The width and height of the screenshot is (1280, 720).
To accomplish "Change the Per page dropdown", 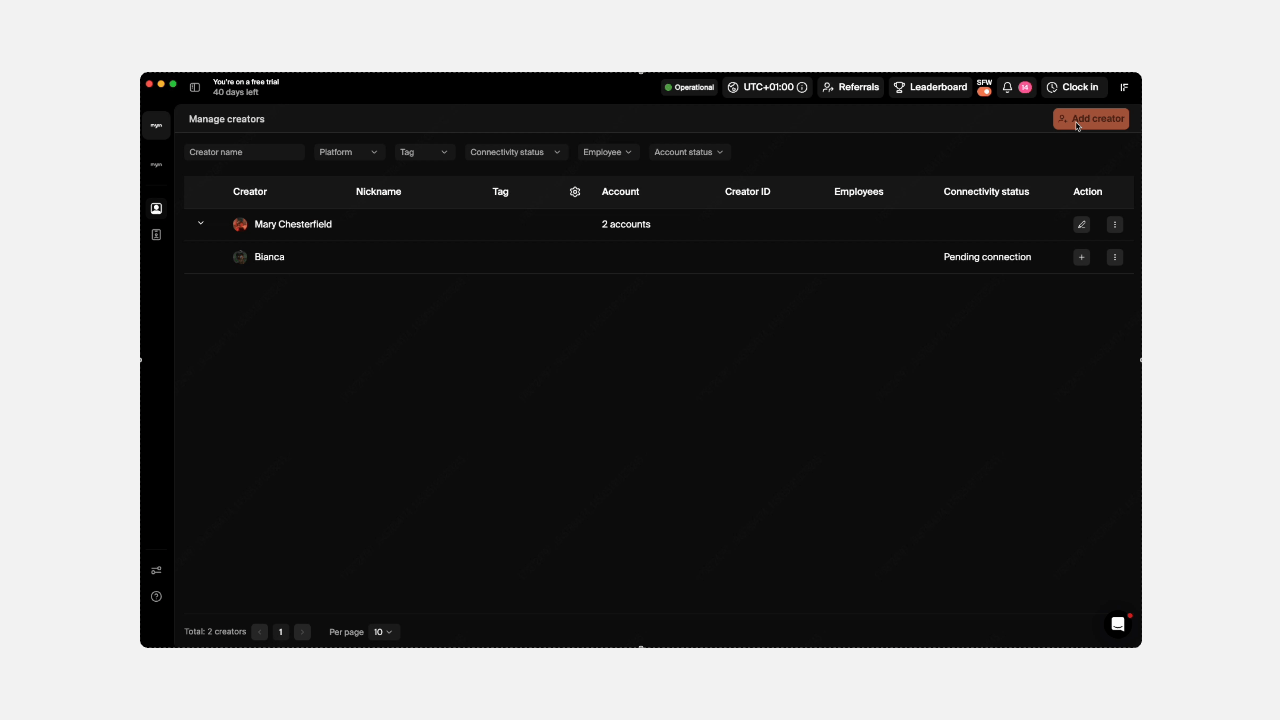I will point(383,632).
